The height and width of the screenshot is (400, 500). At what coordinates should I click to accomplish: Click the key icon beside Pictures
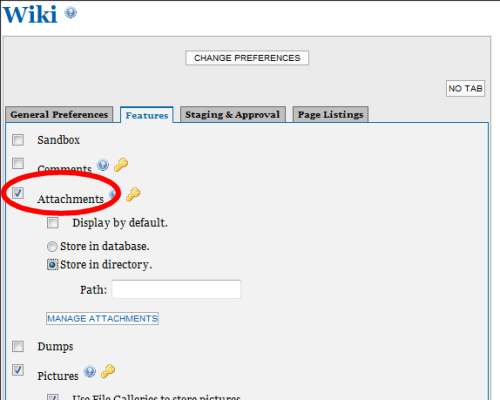point(108,371)
